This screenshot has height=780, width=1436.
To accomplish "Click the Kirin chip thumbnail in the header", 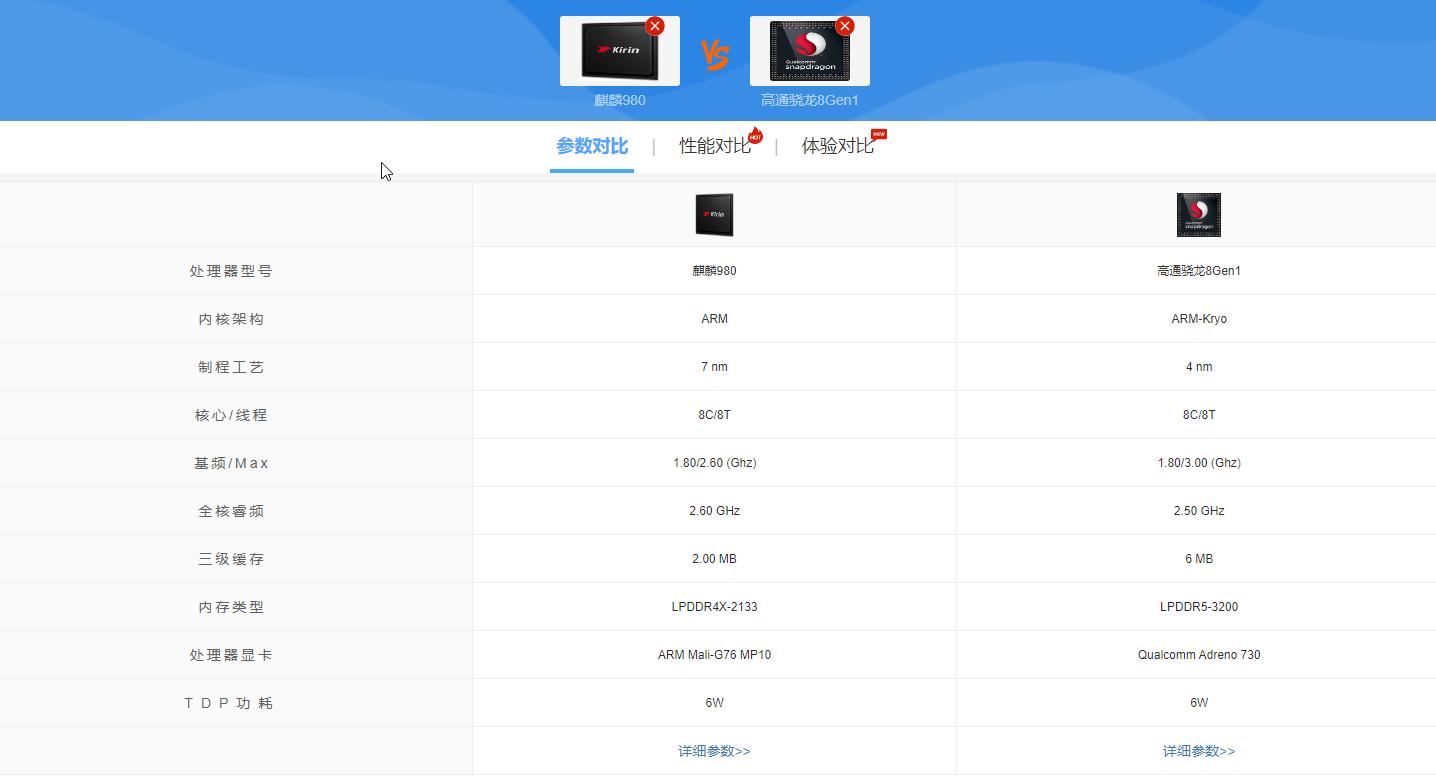I will [x=620, y=51].
